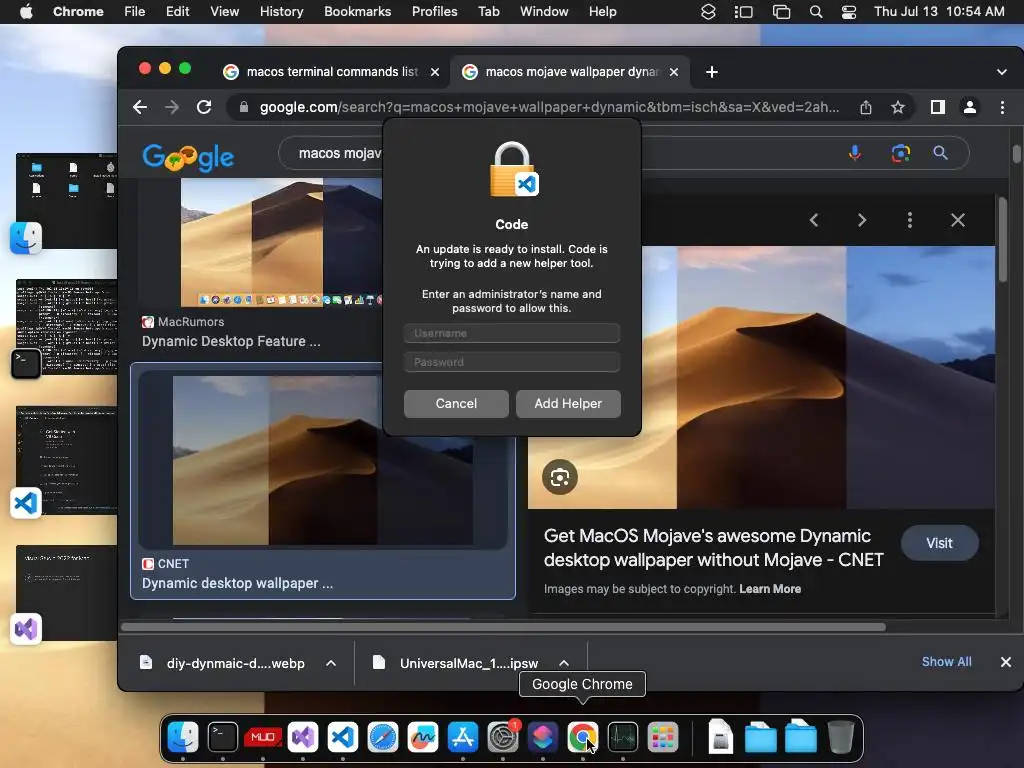1024x768 pixels.
Task: Close the macos terminal commands tab
Action: (435, 72)
